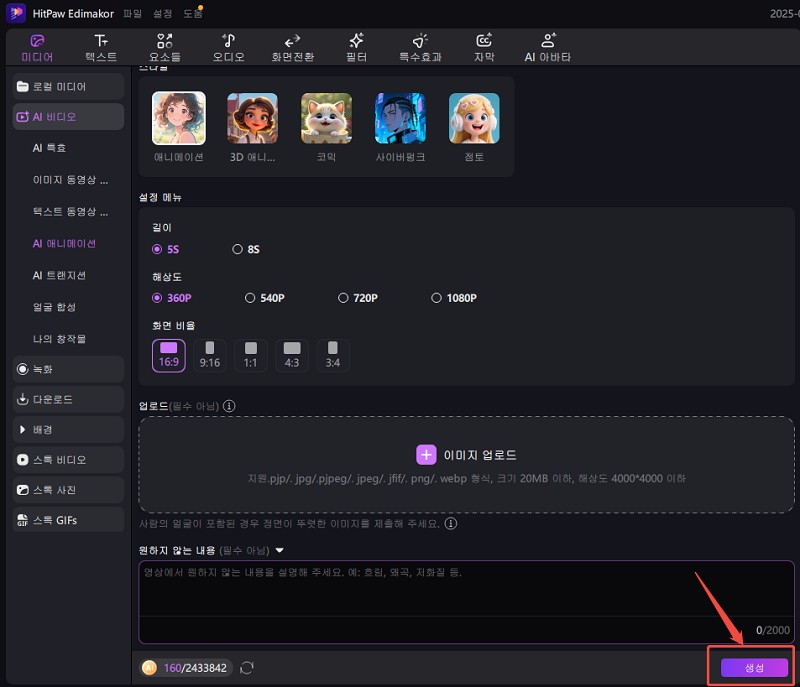Open the AI 아바타 toolbar icon
The image size is (800, 687).
pos(548,47)
